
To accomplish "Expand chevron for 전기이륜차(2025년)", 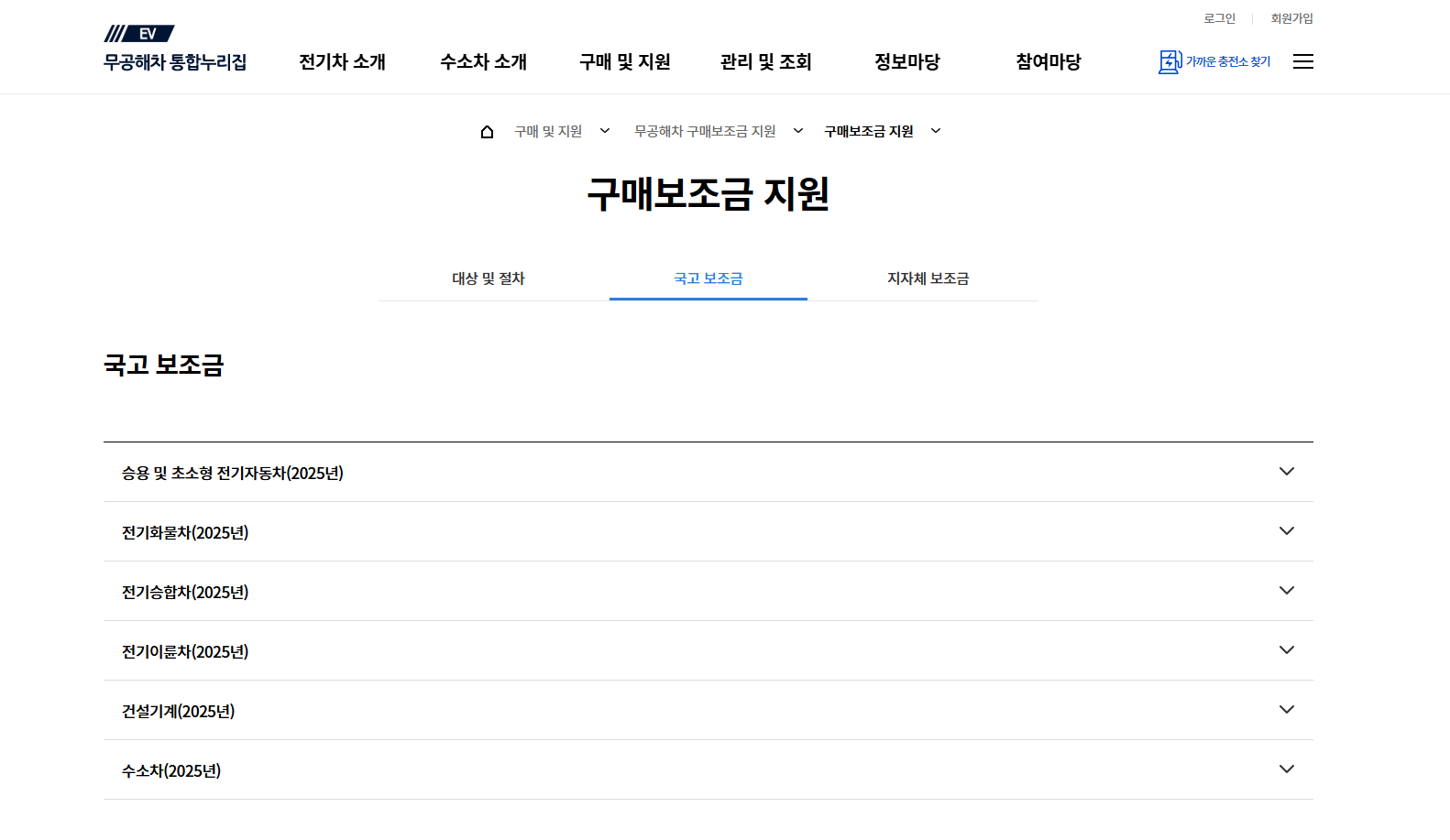I will pos(1287,650).
